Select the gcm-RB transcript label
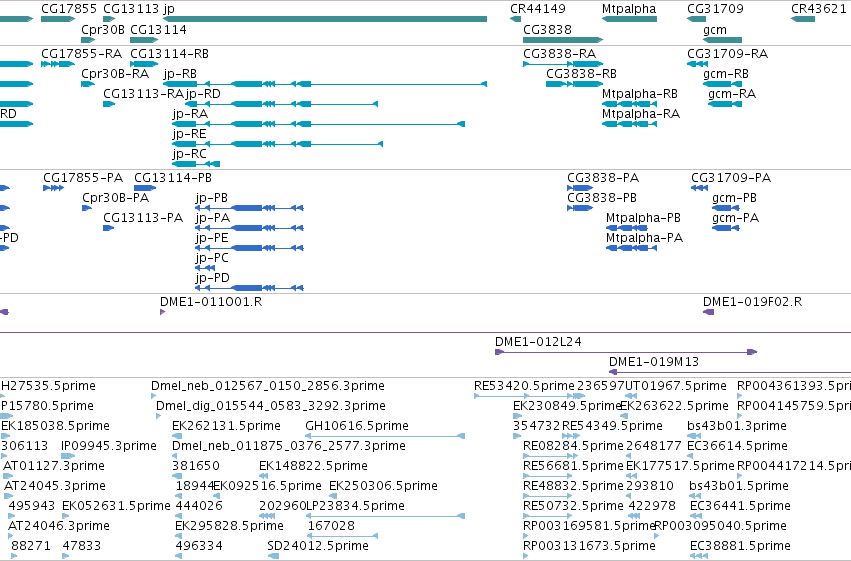 pos(726,74)
